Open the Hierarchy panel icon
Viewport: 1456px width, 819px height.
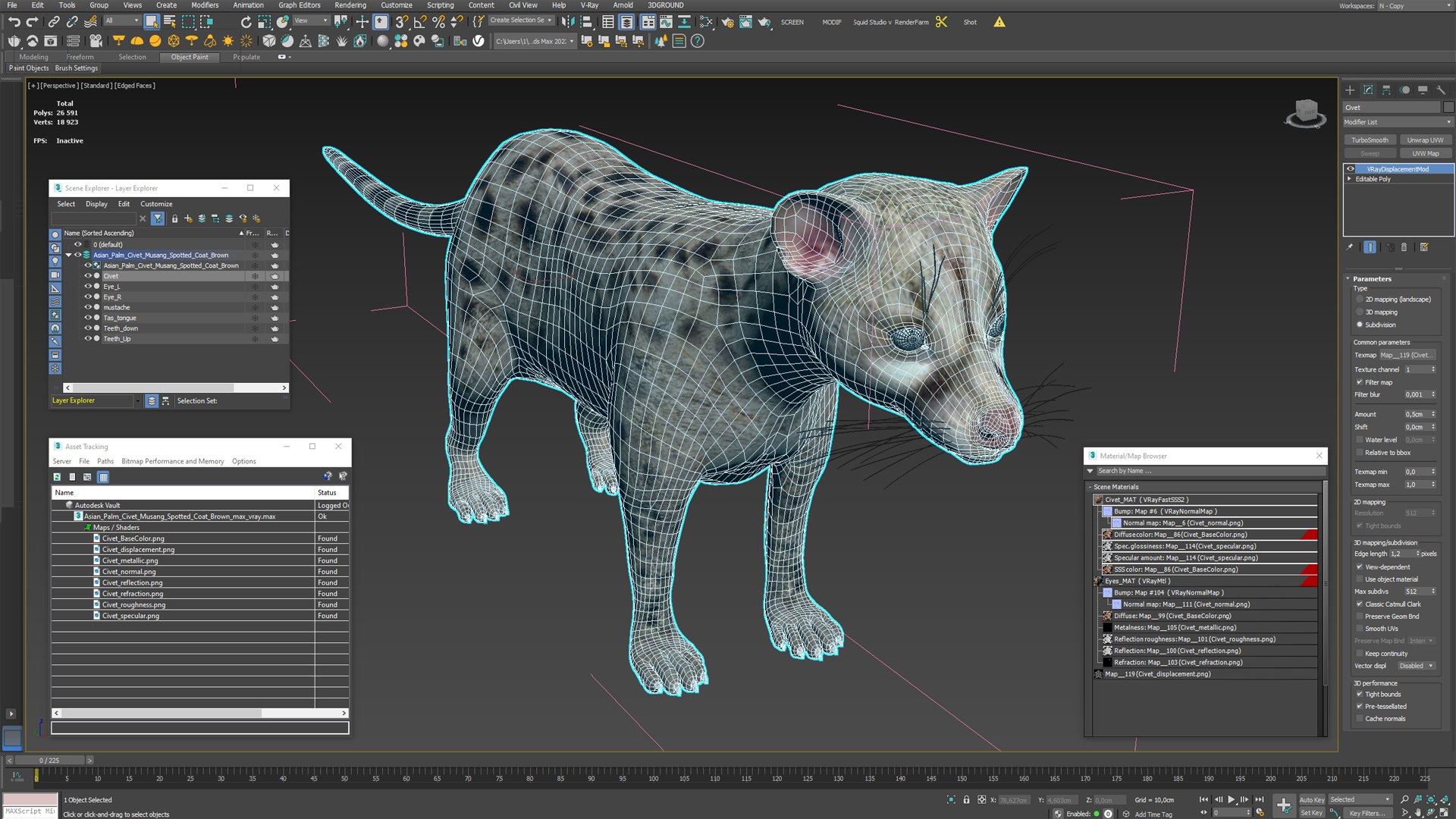click(x=1386, y=89)
